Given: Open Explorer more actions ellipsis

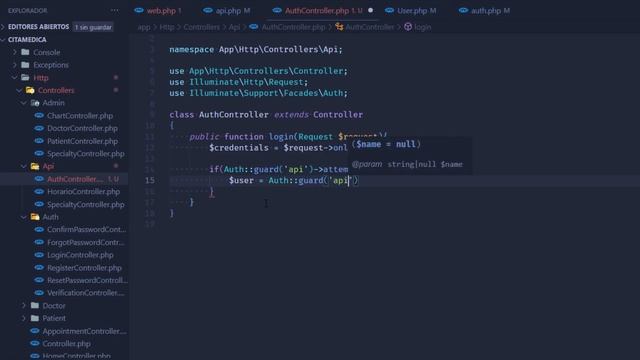Looking at the screenshot, I should [114, 11].
